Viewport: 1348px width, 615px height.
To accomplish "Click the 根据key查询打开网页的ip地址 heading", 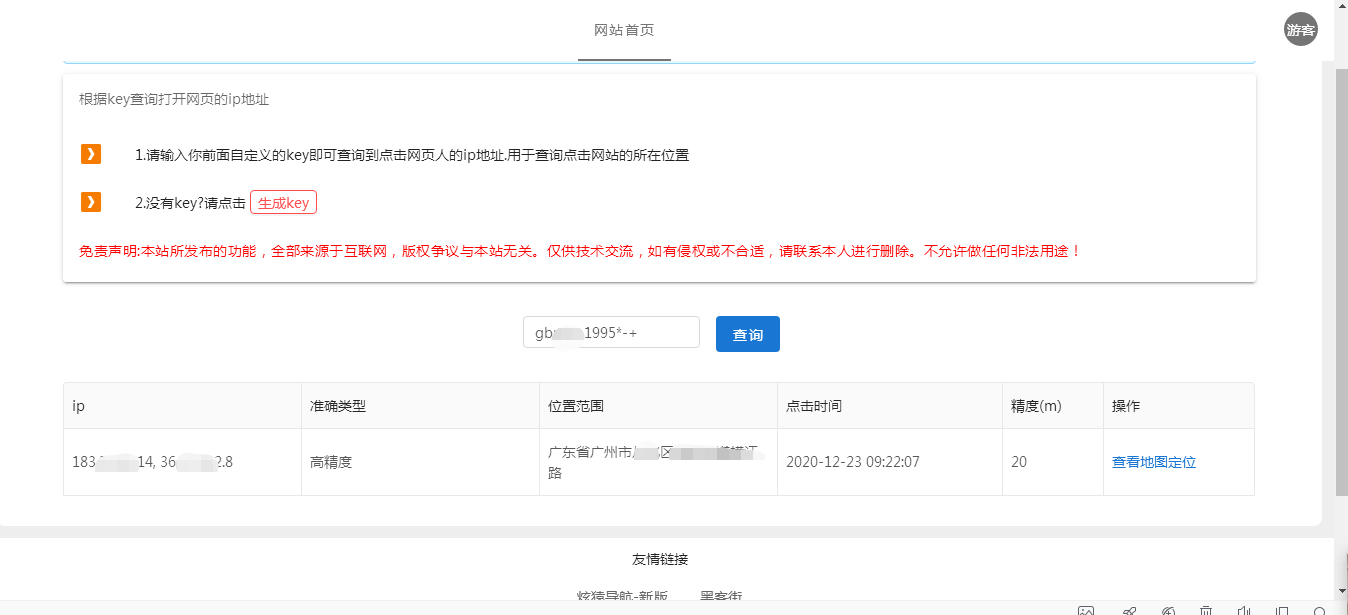I will pyautogui.click(x=174, y=99).
